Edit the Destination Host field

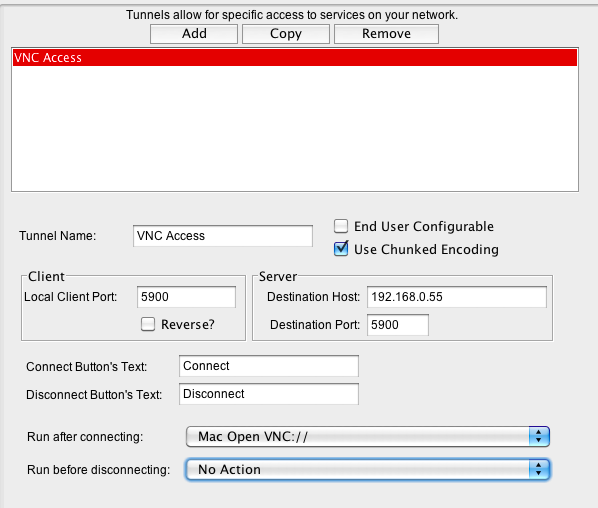[457, 297]
